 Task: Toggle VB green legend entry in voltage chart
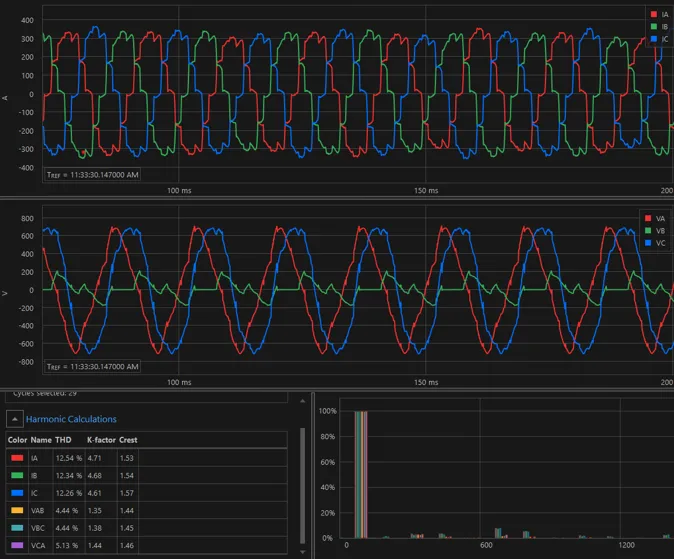(656, 230)
